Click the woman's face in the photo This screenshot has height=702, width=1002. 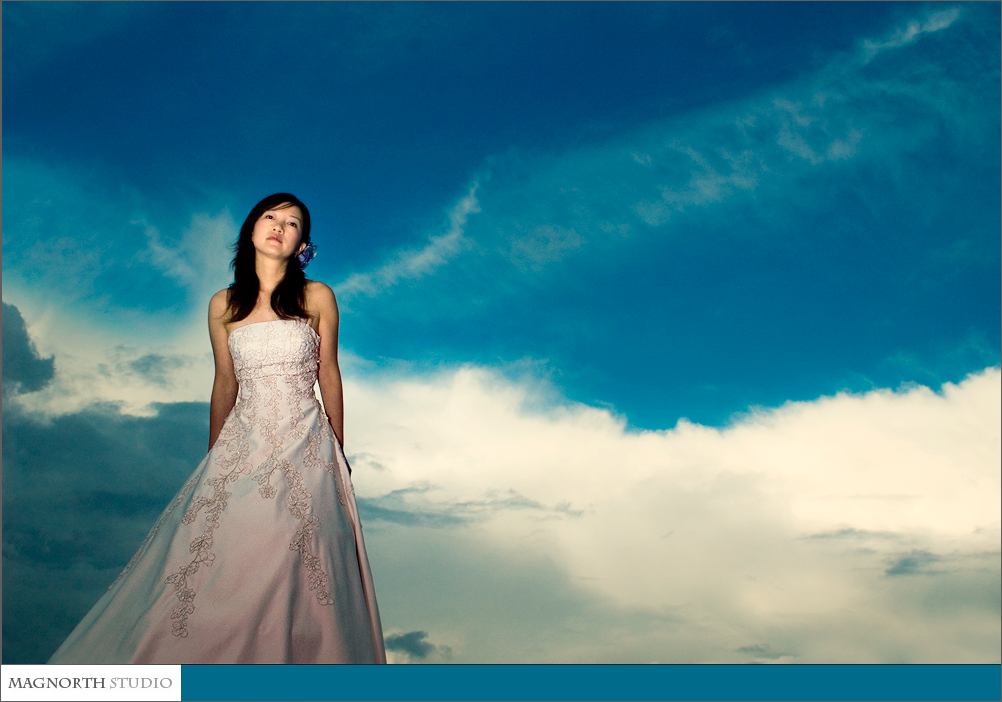point(277,232)
